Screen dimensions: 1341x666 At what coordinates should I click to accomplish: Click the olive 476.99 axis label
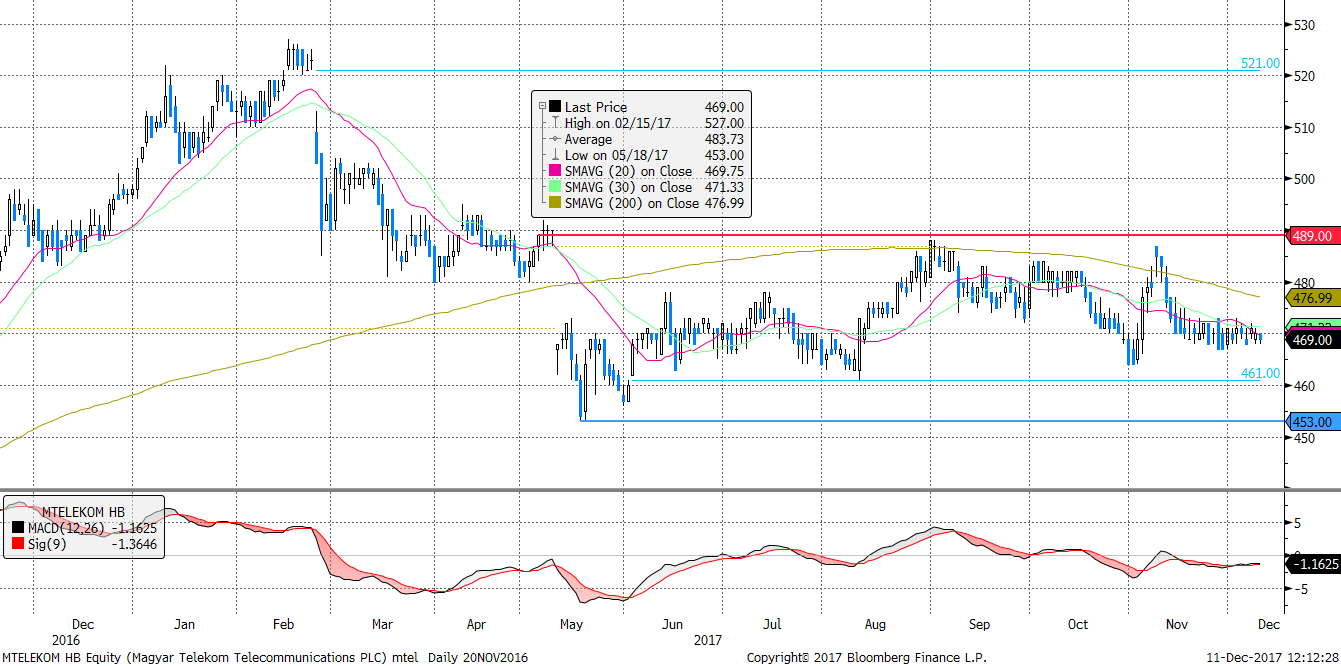(x=1314, y=298)
